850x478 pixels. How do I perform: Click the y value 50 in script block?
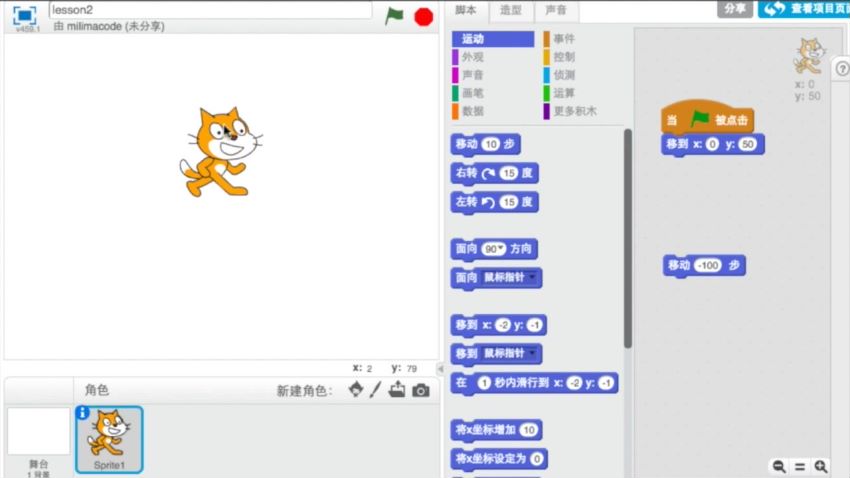pyautogui.click(x=748, y=144)
